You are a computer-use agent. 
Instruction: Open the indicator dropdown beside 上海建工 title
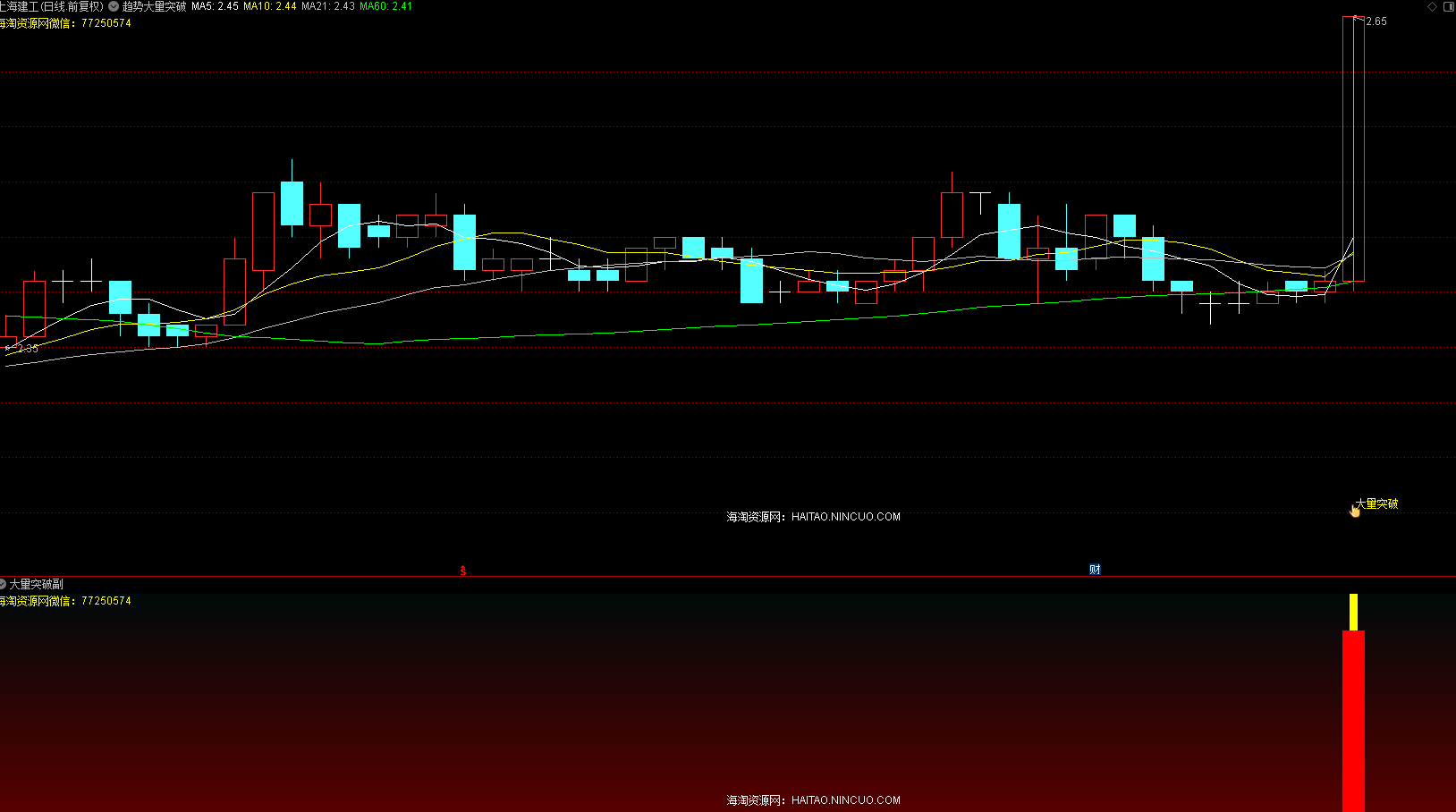[x=114, y=6]
